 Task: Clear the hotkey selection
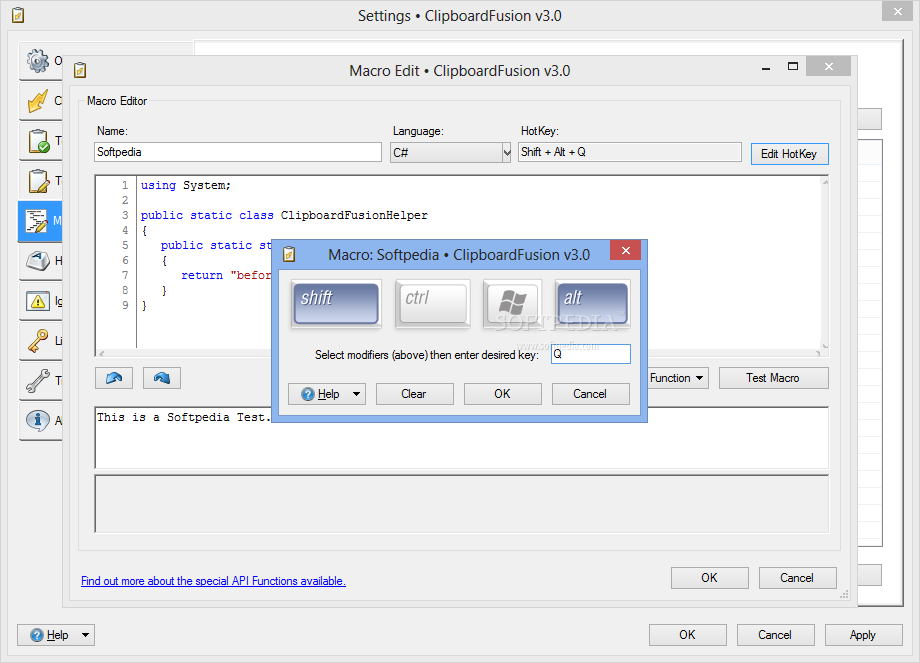414,394
